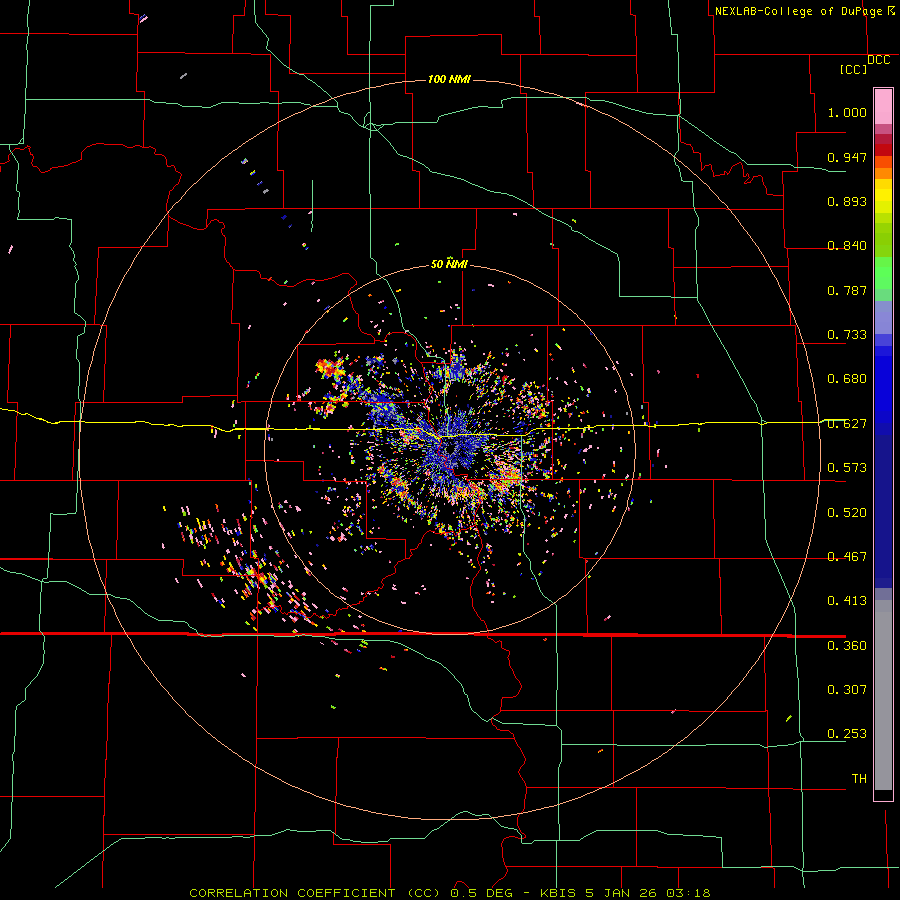
Task: Click the 0.253 scale value
Action: point(847,734)
